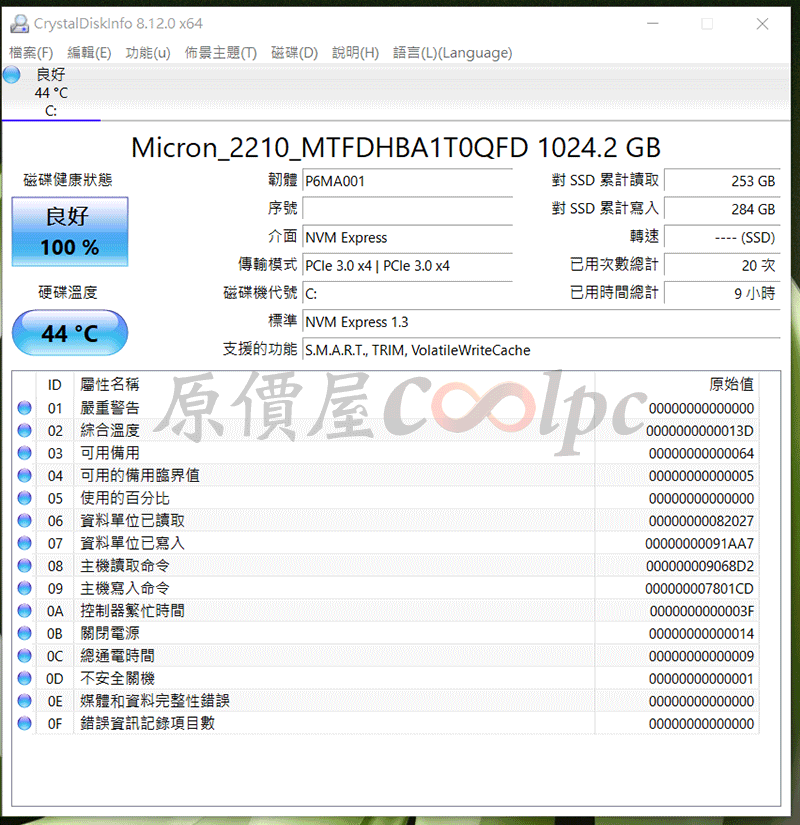Click the 20 次 power-on count value
This screenshot has height=825, width=800.
pos(722,266)
